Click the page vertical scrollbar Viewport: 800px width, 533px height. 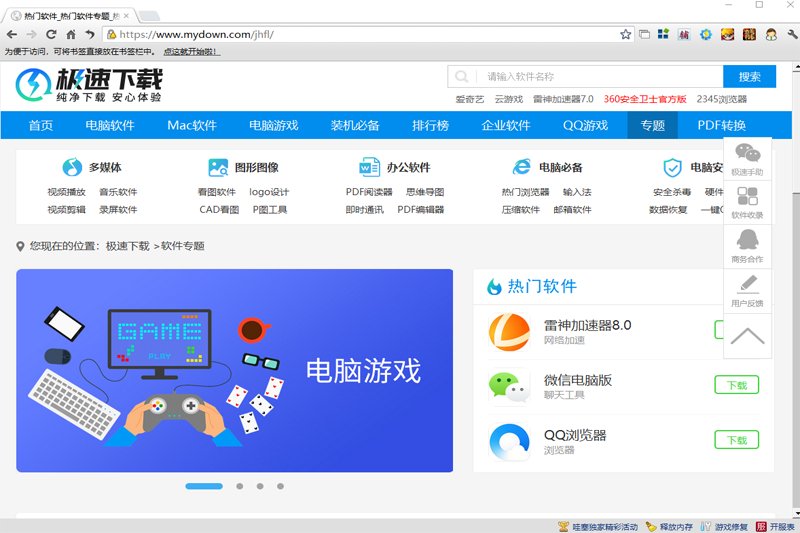click(x=795, y=291)
